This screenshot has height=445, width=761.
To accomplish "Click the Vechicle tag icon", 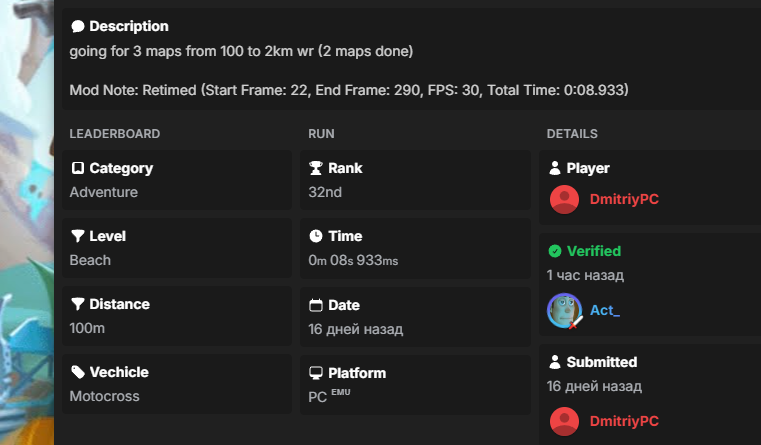I will 78,372.
